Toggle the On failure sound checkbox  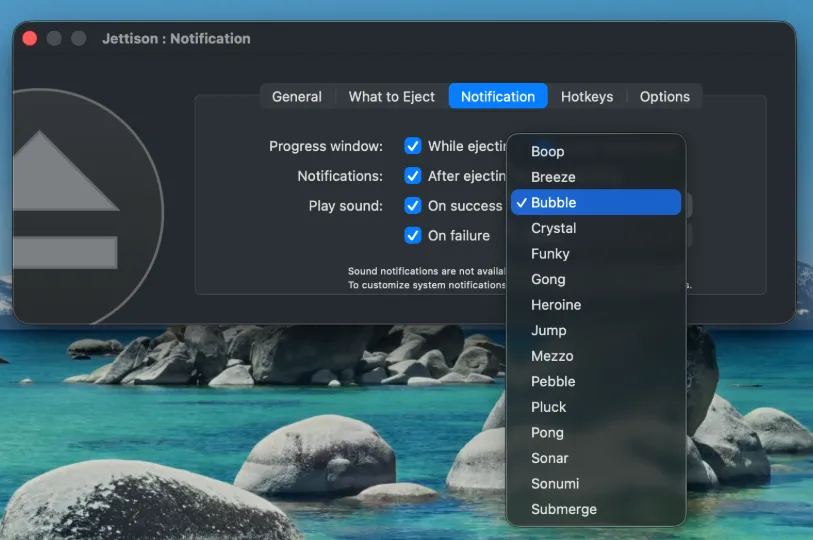click(413, 236)
